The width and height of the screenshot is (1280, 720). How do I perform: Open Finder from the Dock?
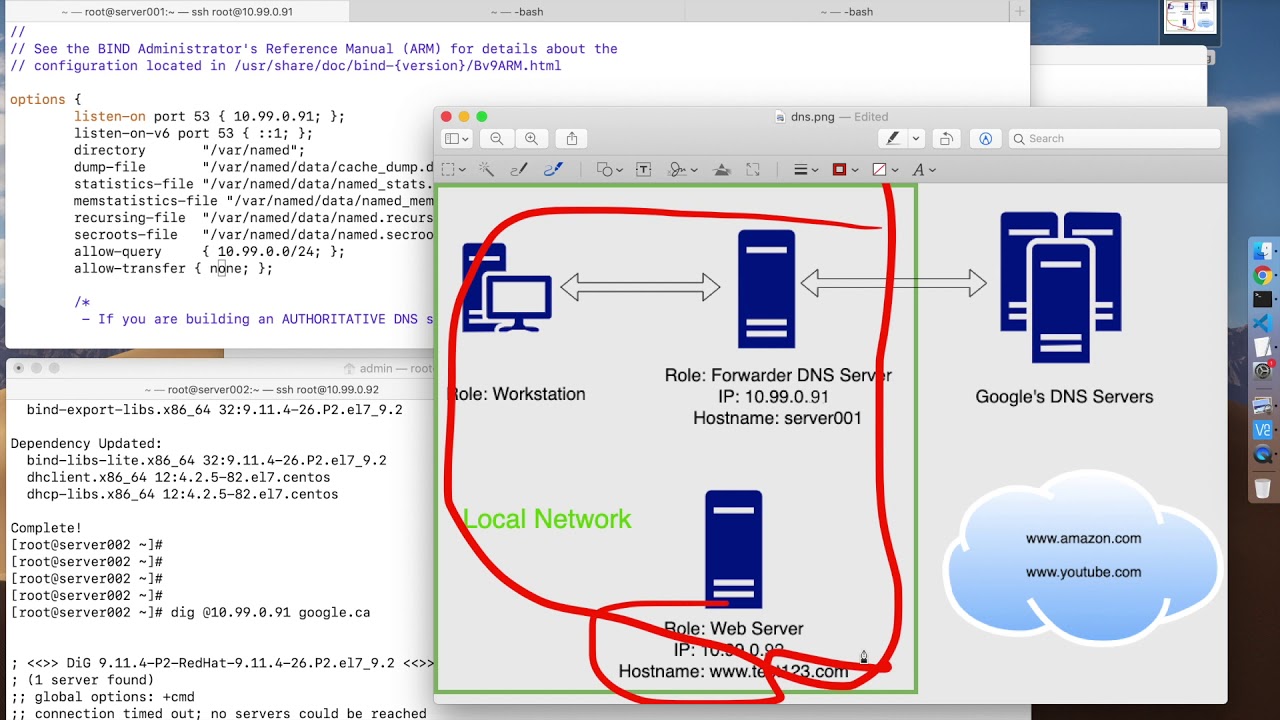pos(1262,250)
